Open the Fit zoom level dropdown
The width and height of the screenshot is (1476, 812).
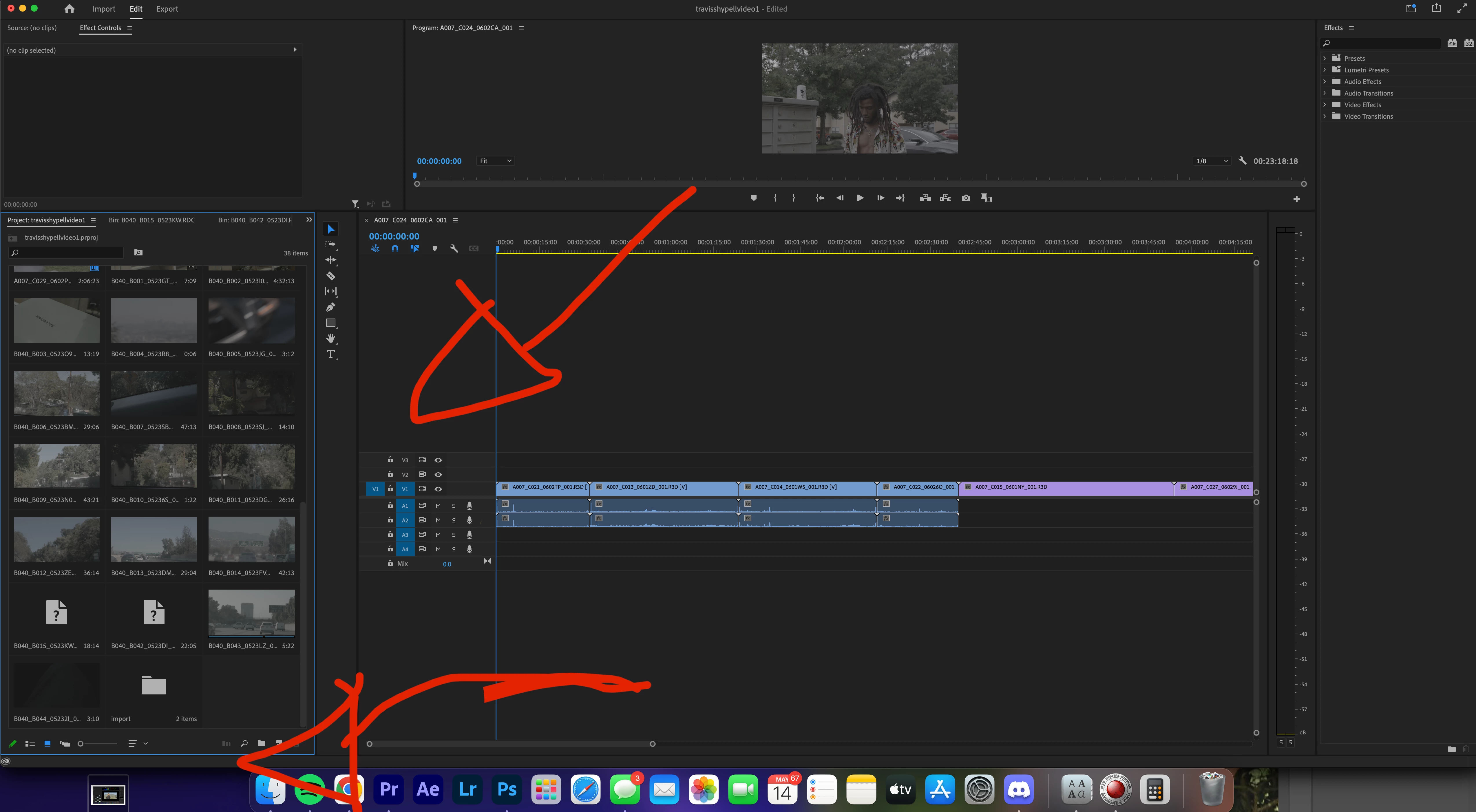point(496,161)
